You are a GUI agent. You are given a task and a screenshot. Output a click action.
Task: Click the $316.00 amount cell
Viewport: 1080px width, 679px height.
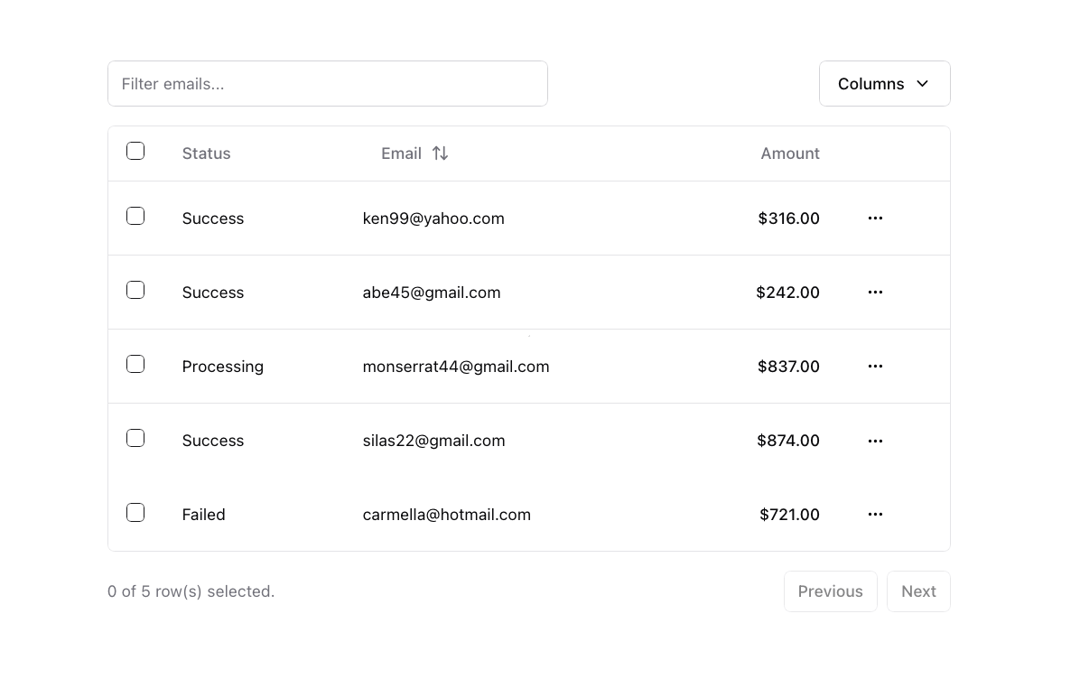(x=789, y=218)
